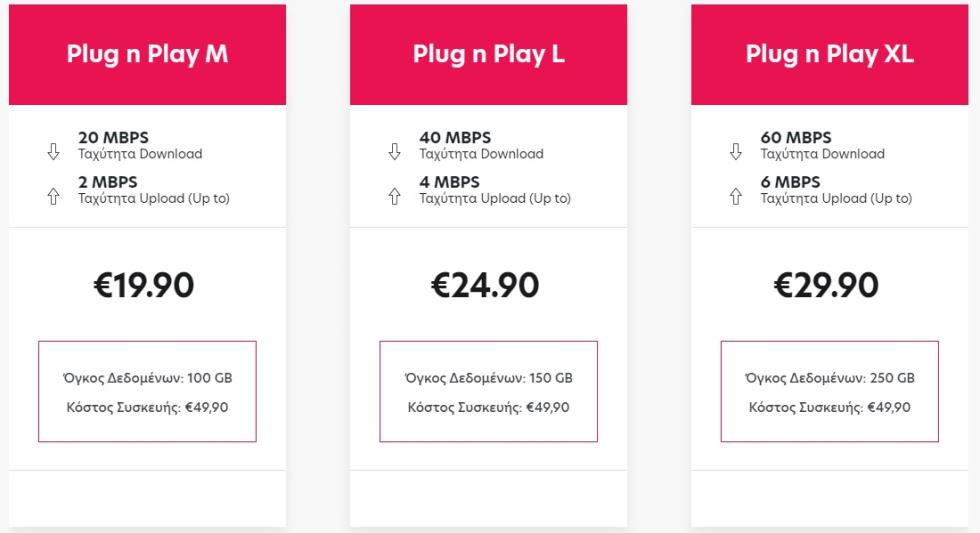Click the upload arrow icon for Plug n Play L
Image resolution: width=980 pixels, height=533 pixels.
(394, 196)
